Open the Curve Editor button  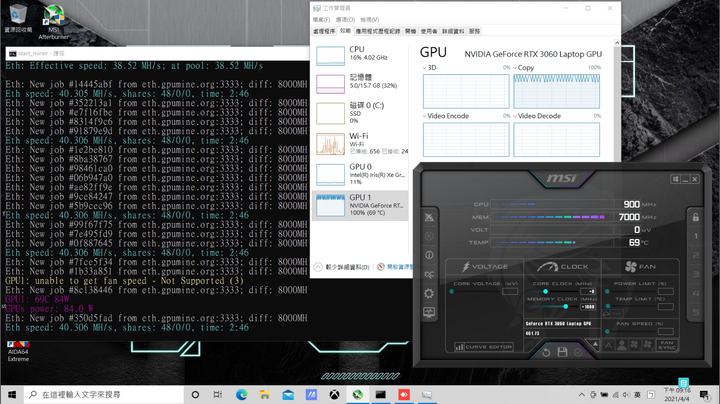pyautogui.click(x=484, y=347)
